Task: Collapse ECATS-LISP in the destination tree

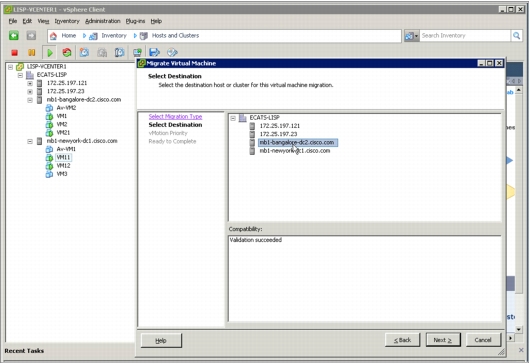Action: tap(233, 118)
